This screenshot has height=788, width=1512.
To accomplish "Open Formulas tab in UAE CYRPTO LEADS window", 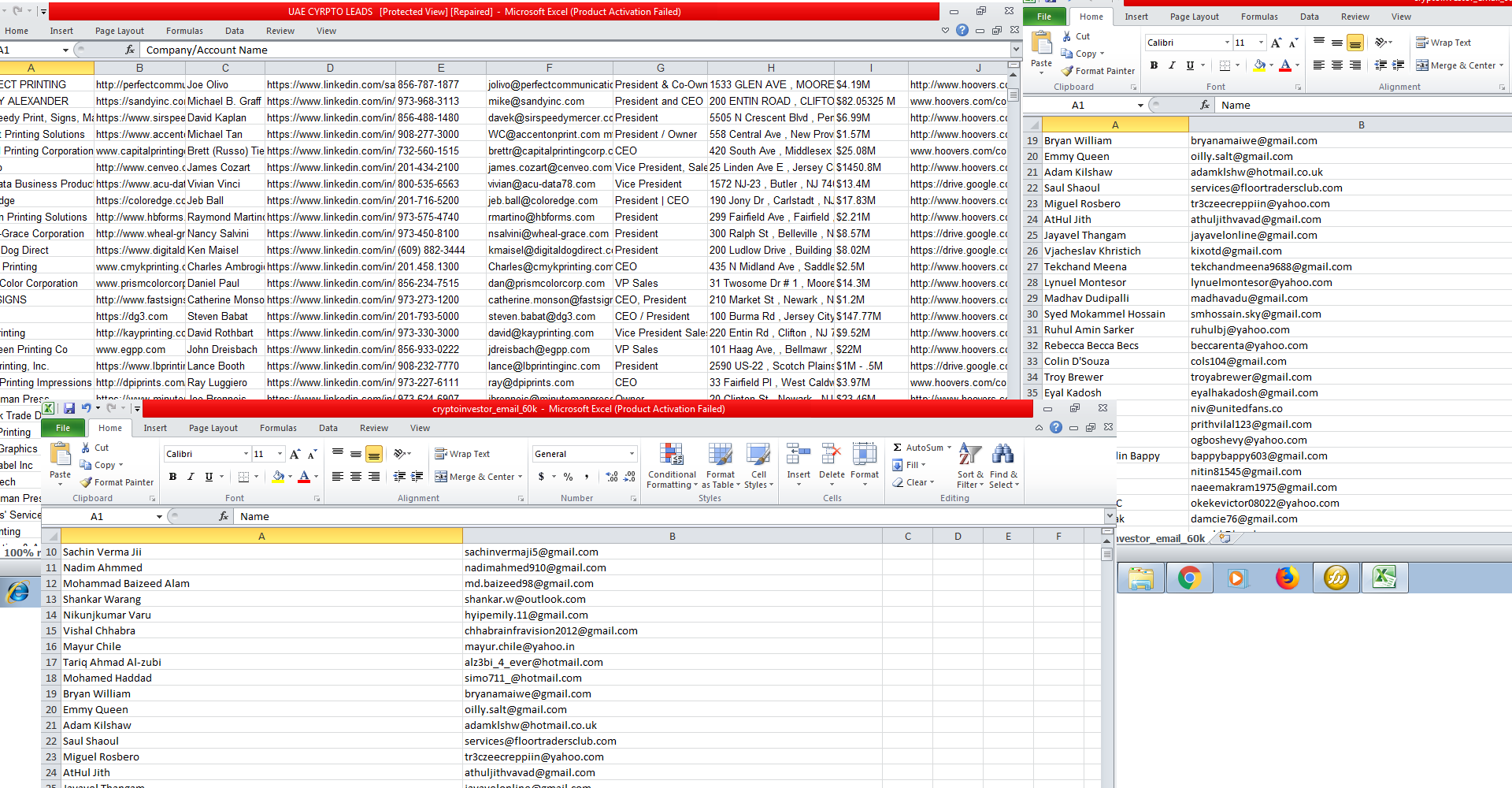I will pos(184,31).
